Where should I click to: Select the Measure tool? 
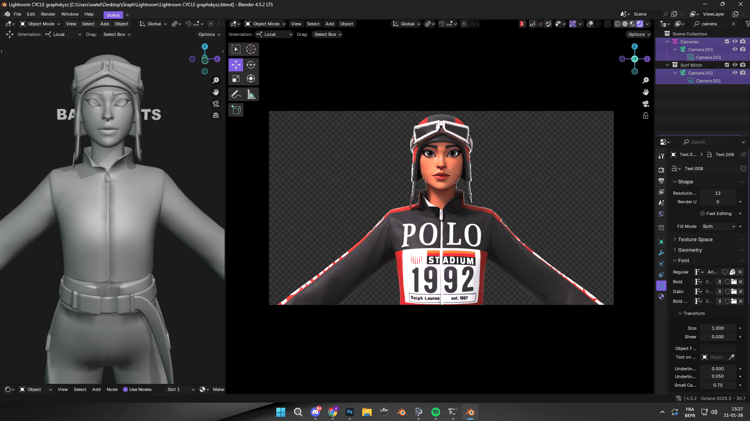pyautogui.click(x=251, y=94)
